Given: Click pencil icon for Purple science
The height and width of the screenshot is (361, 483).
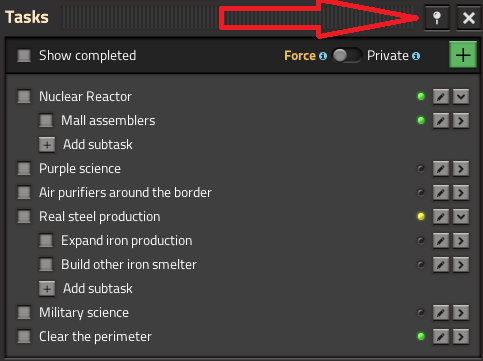Looking at the screenshot, I should tap(441, 169).
